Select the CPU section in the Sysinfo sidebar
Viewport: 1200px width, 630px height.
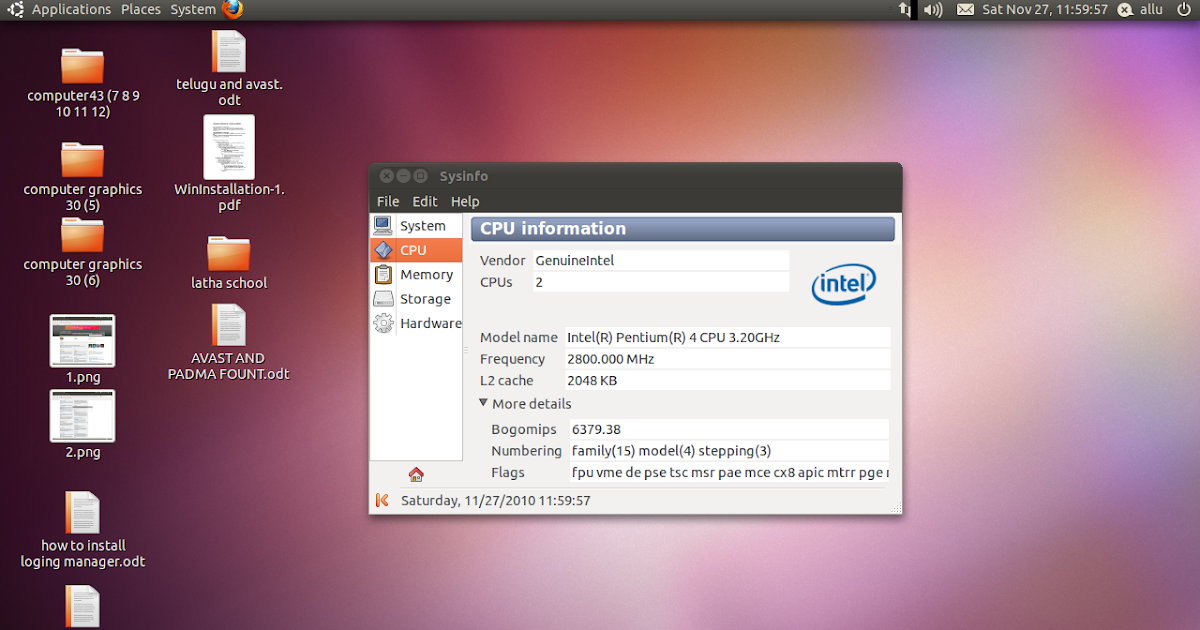[415, 249]
